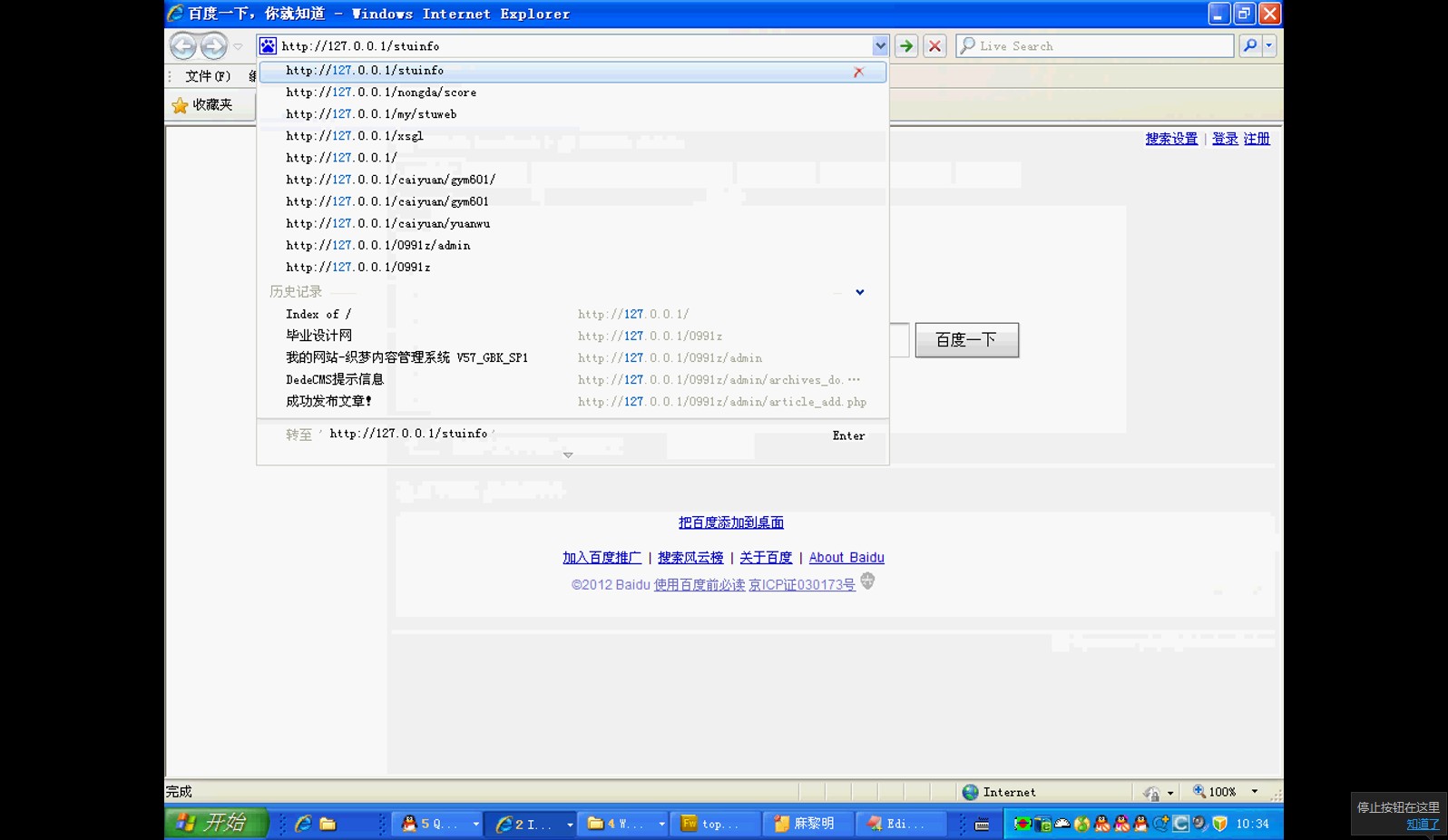
Task: Open the 关于百度 link
Action: tap(766, 558)
